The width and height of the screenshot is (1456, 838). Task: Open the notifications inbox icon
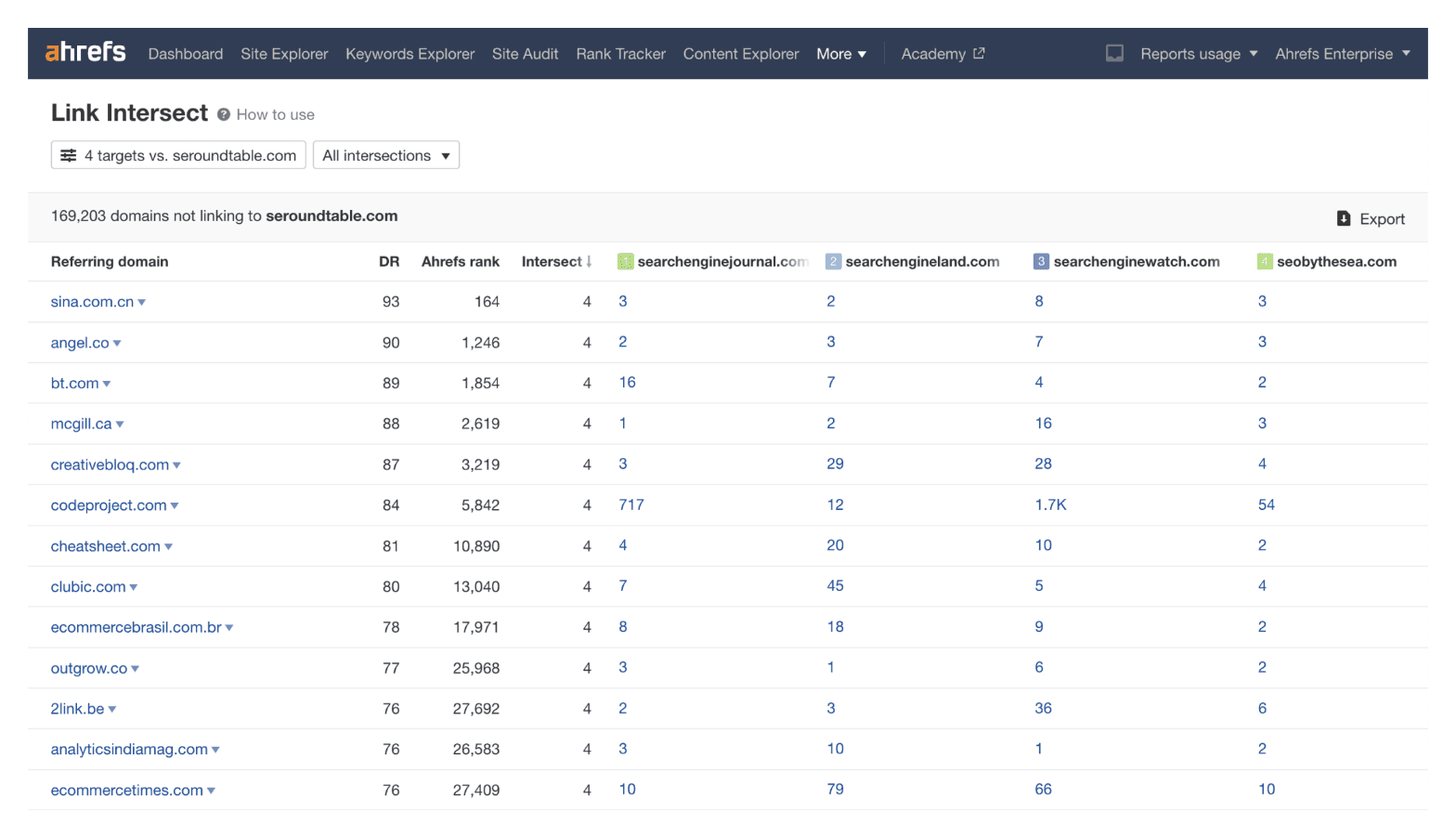tap(1114, 53)
